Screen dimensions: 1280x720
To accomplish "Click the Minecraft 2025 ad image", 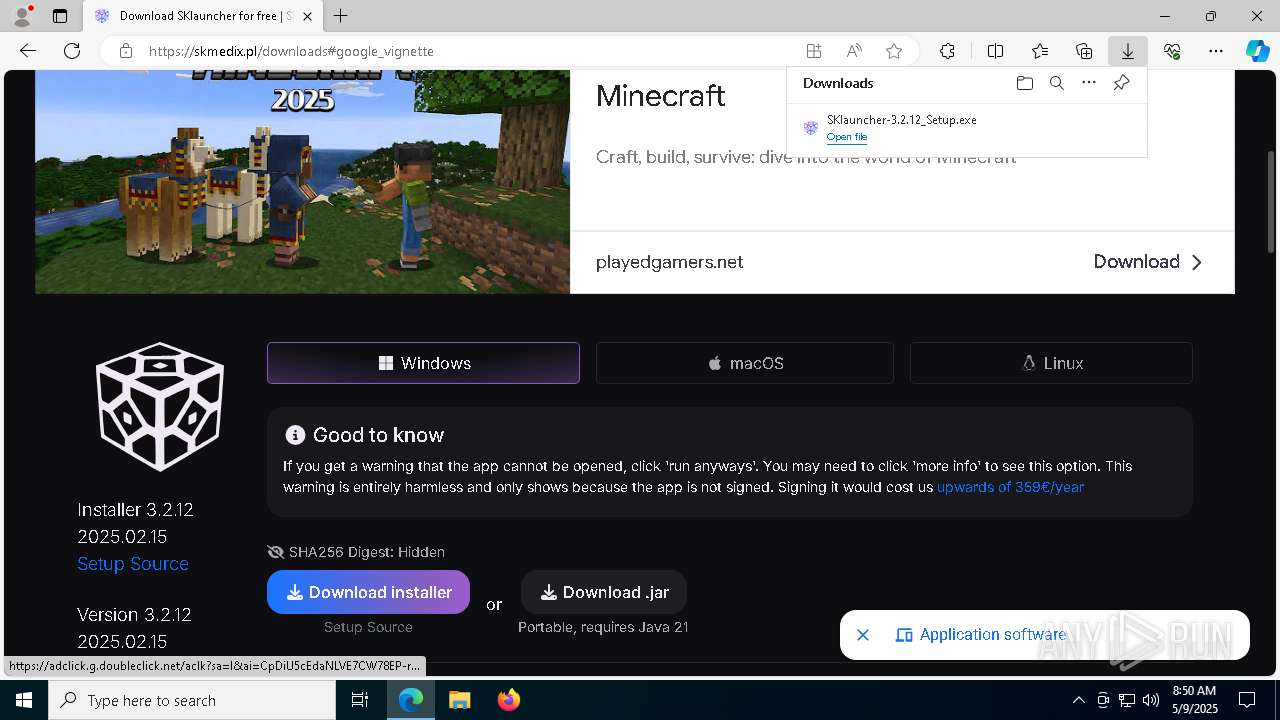I will pyautogui.click(x=302, y=181).
